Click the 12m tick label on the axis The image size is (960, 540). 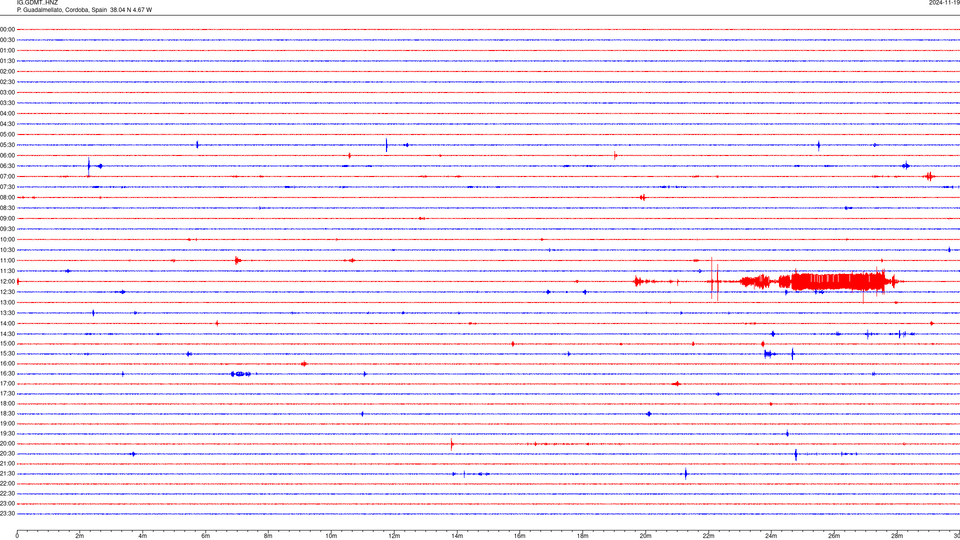tap(394, 536)
